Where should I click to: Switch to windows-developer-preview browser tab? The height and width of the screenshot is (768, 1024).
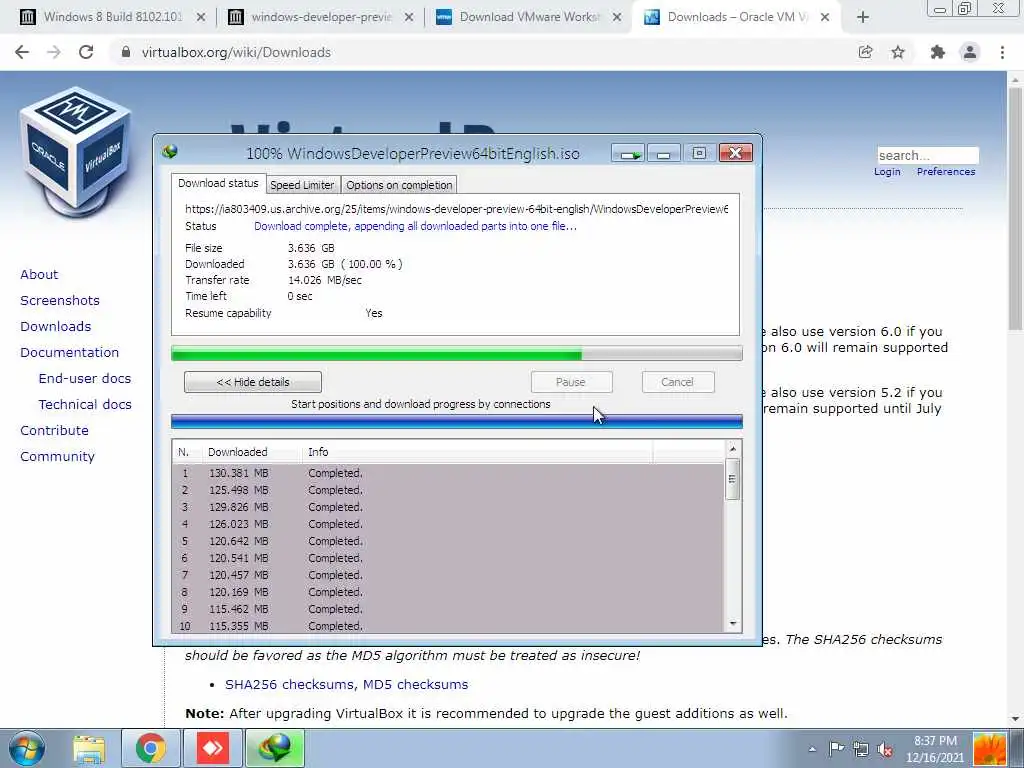[x=322, y=17]
